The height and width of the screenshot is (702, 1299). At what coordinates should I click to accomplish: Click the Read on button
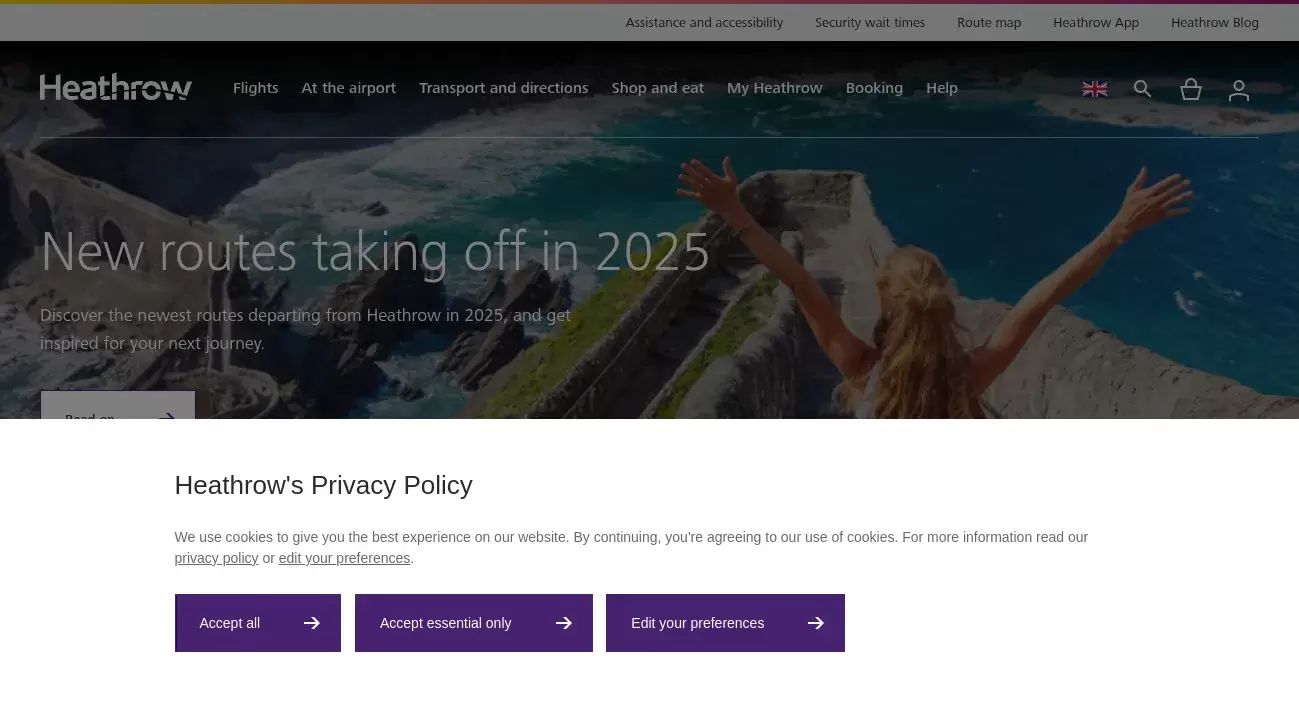118,405
